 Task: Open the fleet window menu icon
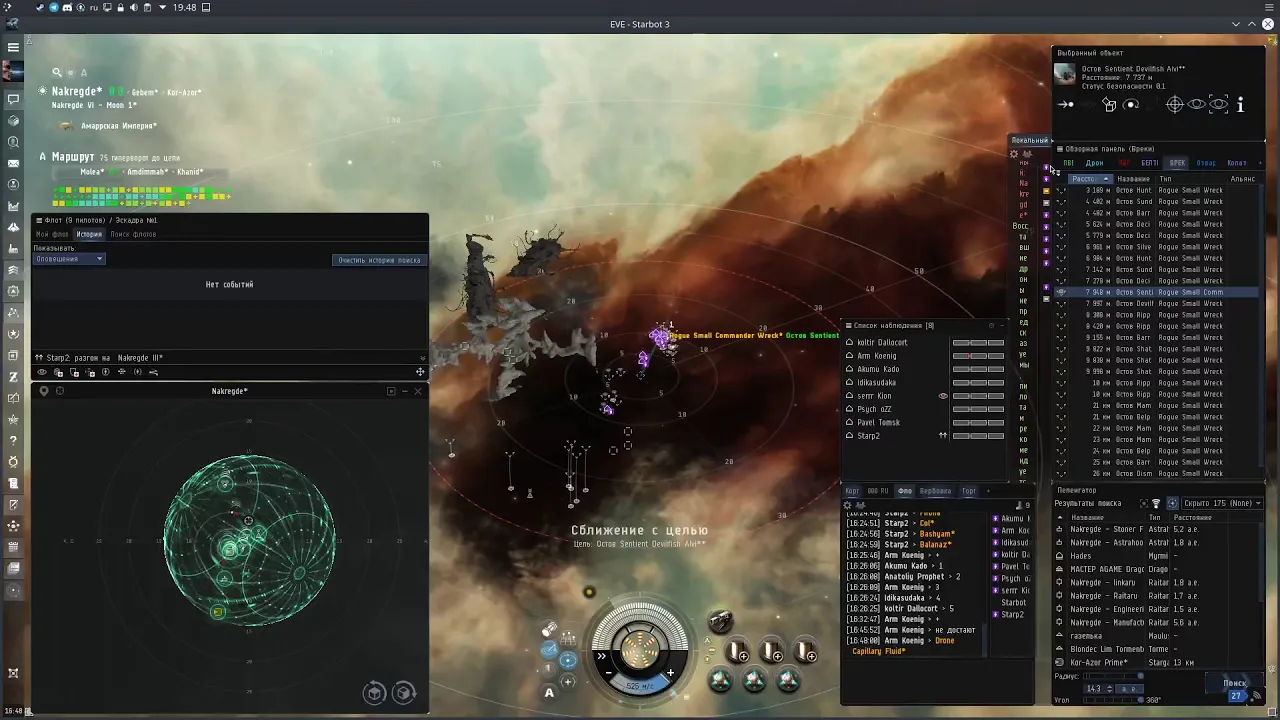[39, 220]
